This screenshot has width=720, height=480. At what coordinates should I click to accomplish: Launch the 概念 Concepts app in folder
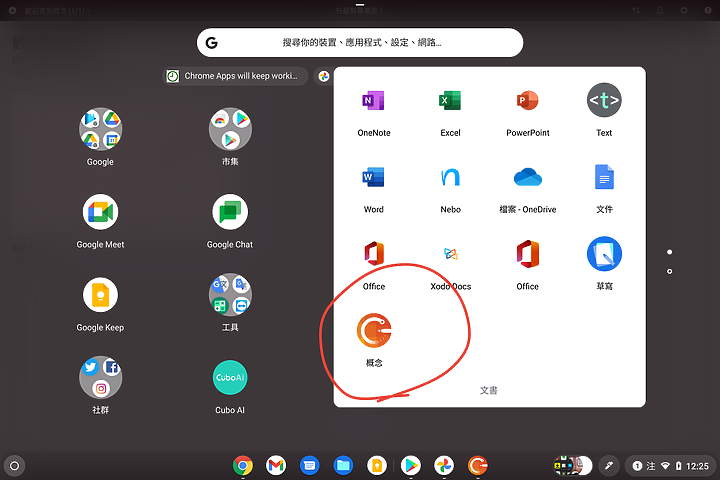pyautogui.click(x=374, y=330)
